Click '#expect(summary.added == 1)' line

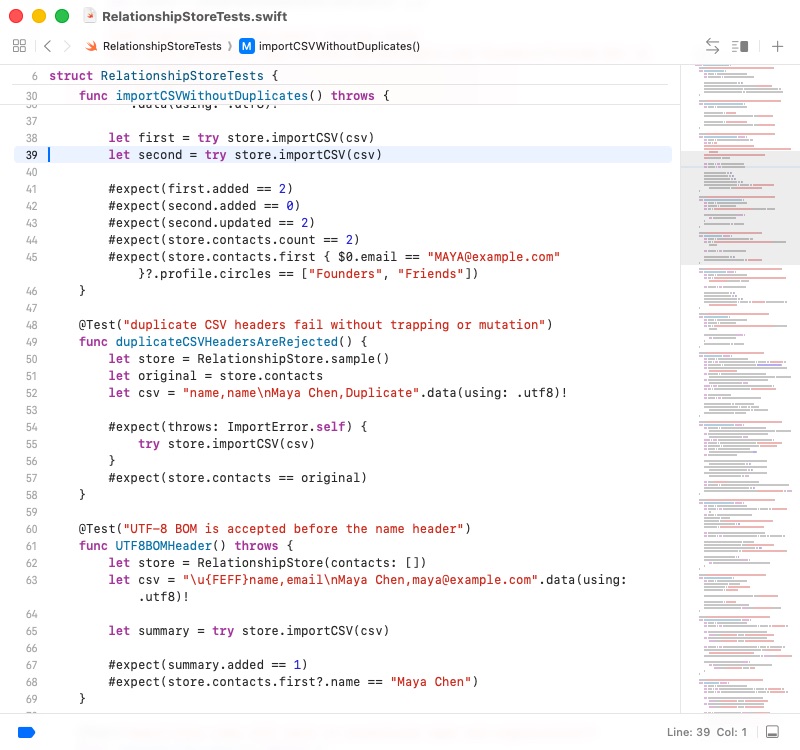[x=208, y=665]
